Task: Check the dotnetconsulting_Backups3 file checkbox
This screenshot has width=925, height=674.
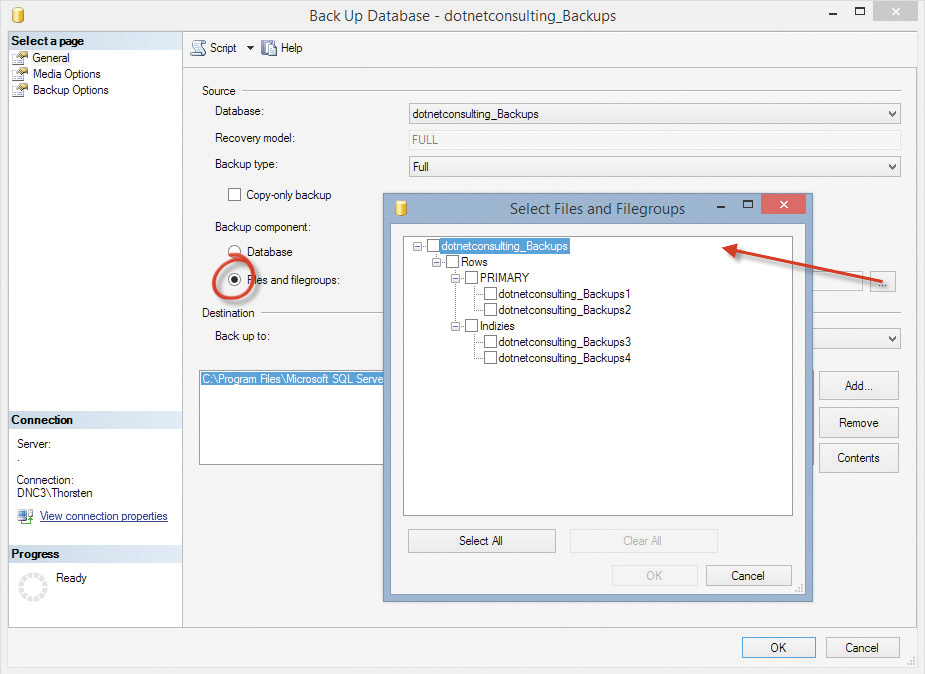Action: [x=490, y=341]
